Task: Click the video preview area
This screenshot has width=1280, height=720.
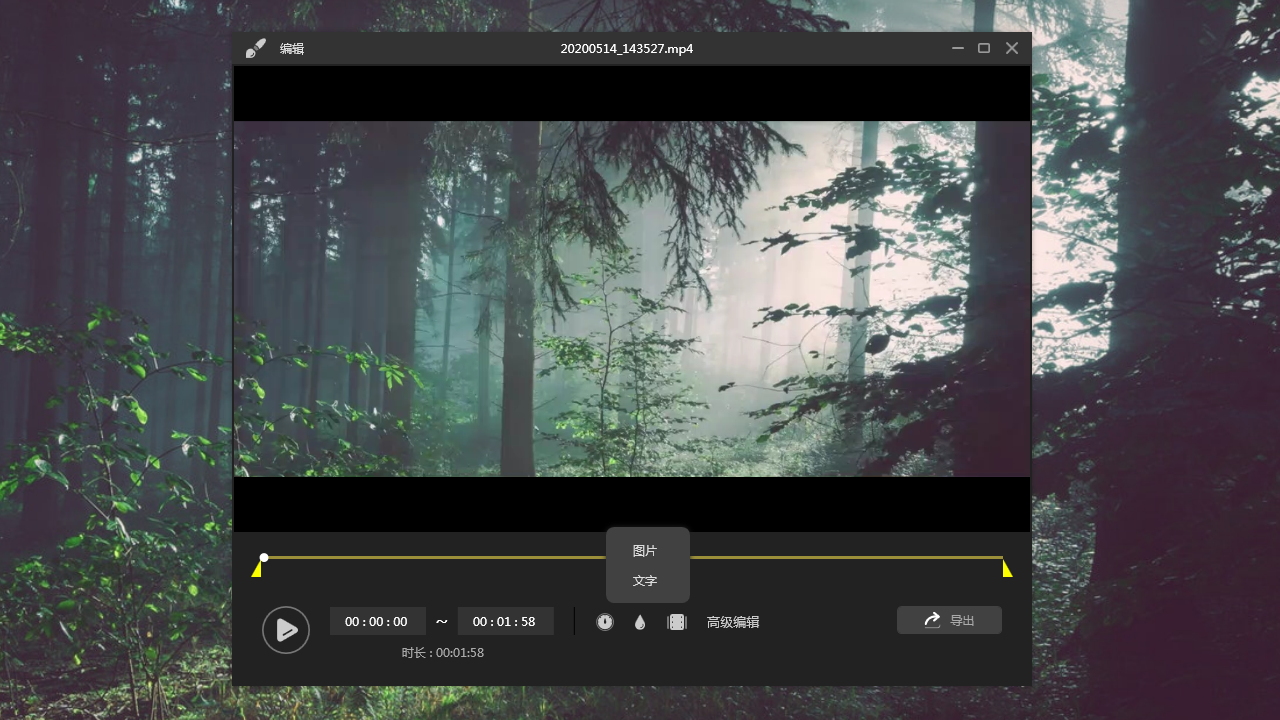Action: point(632,299)
